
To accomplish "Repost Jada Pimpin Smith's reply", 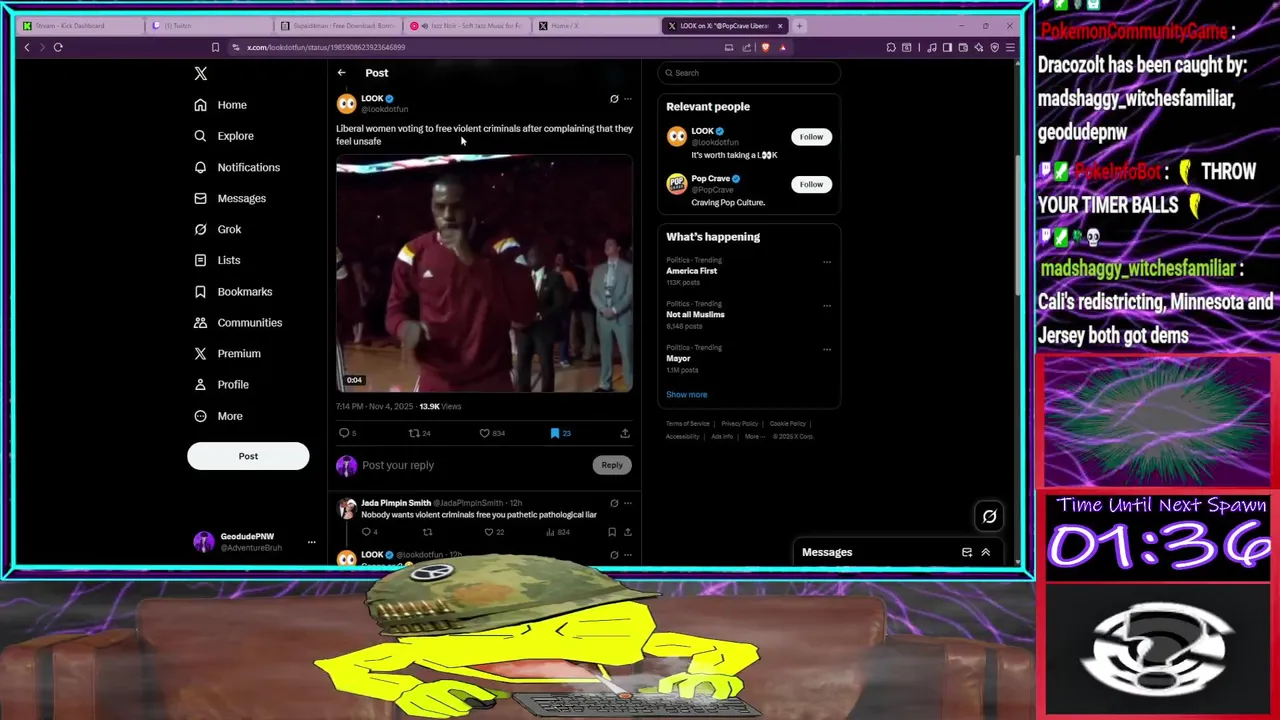I will [x=427, y=532].
